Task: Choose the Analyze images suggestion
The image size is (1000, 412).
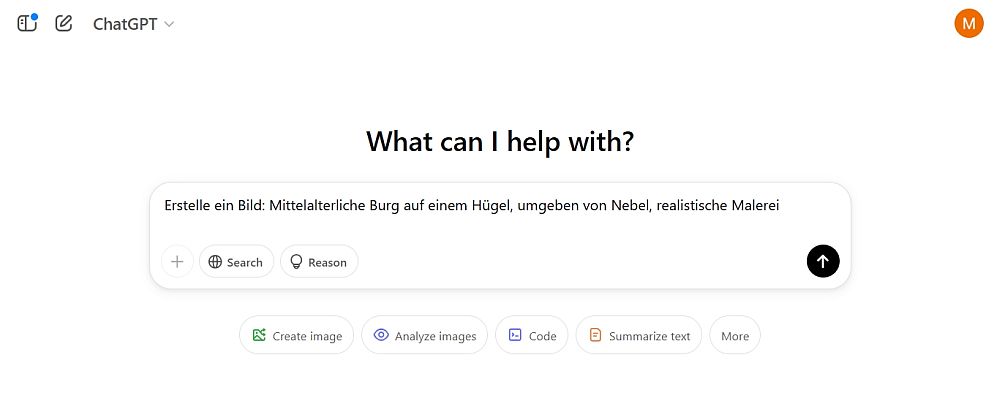Action: pos(424,336)
